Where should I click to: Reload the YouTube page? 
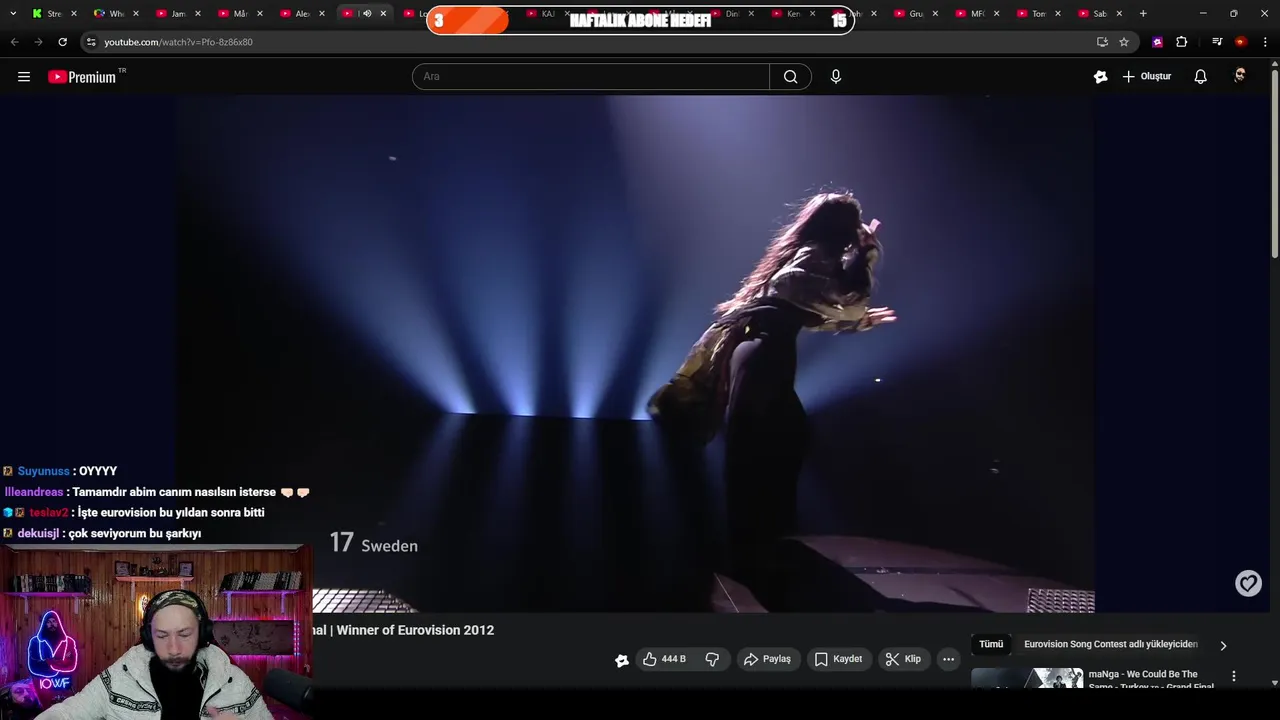[62, 42]
